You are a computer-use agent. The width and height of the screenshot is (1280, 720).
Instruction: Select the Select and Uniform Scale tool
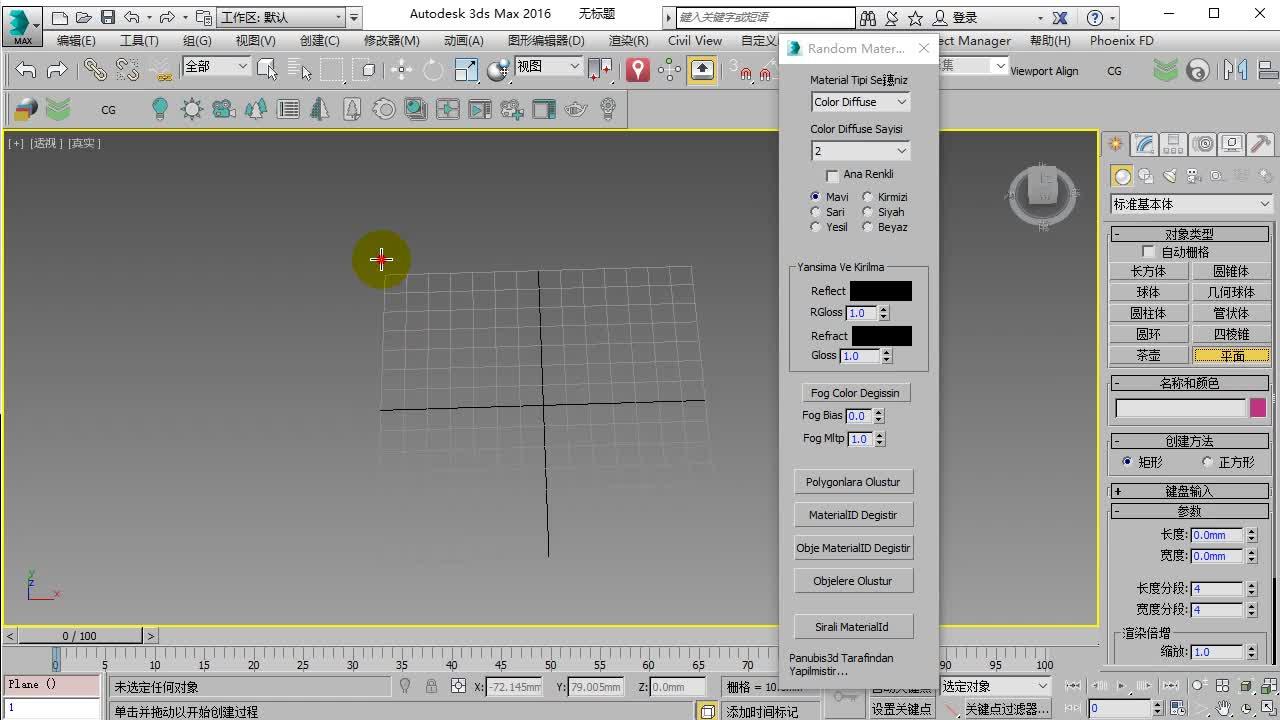(x=466, y=69)
